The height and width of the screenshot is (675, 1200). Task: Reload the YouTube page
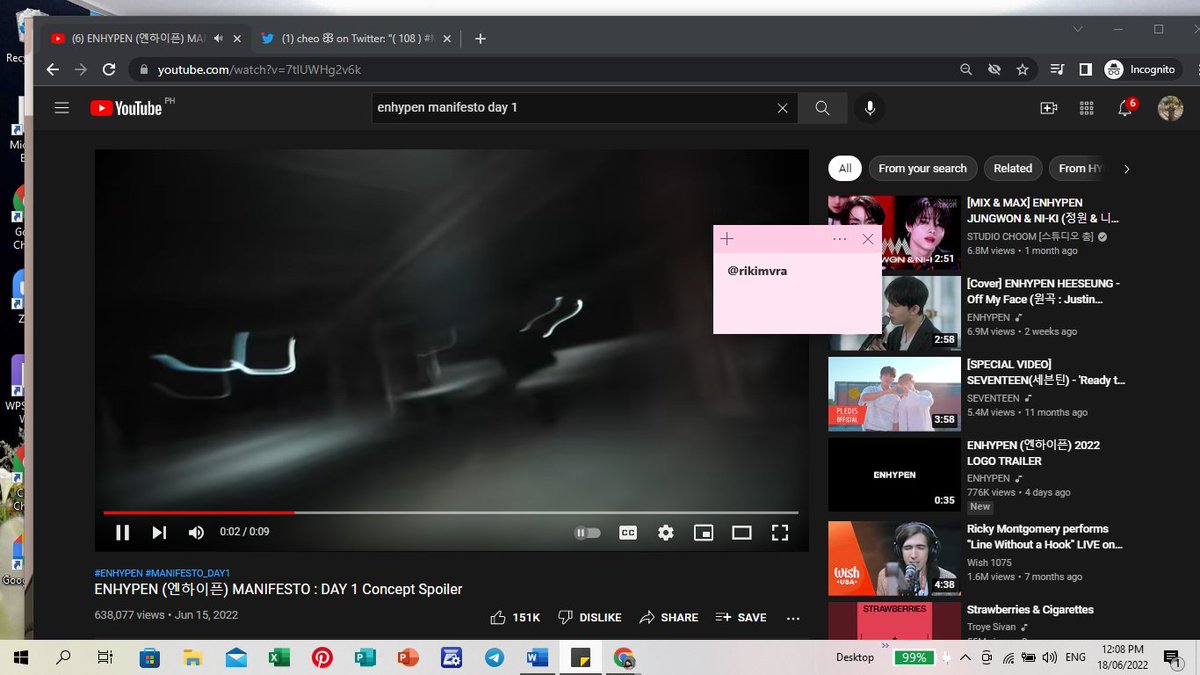[109, 70]
